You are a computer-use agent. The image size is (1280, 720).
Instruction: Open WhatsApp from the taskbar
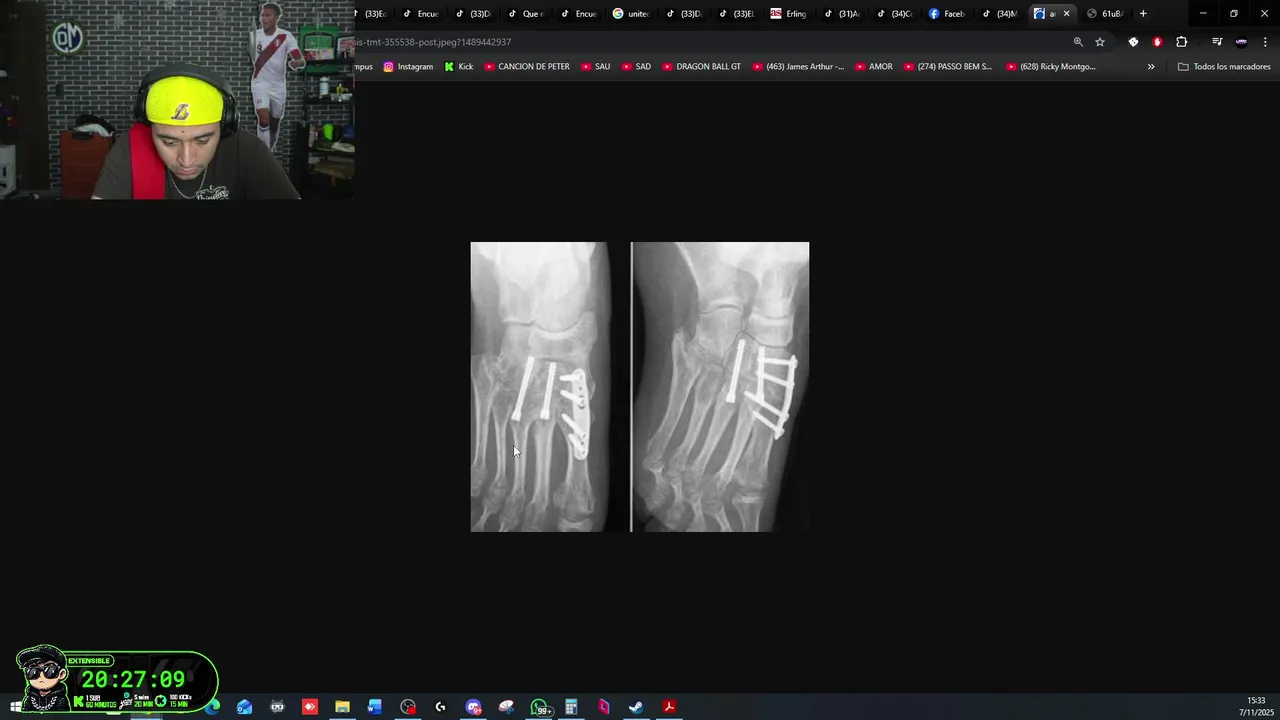coord(540,707)
